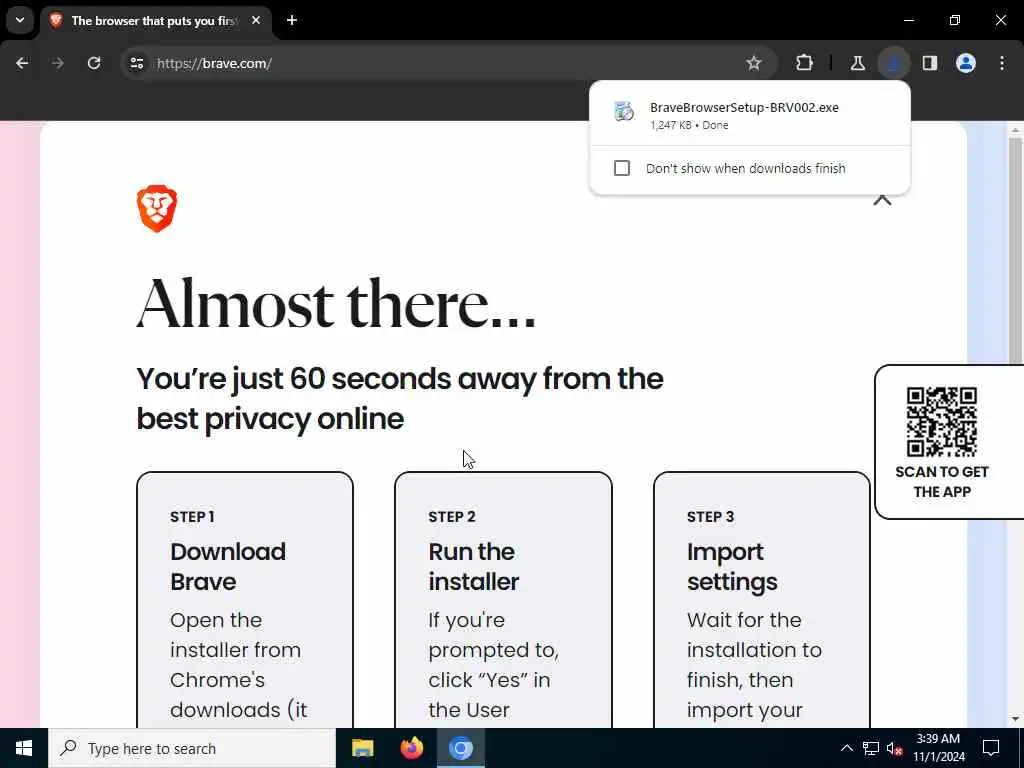
Task: Click SCAN TO GET THE APP text
Action: (x=942, y=481)
